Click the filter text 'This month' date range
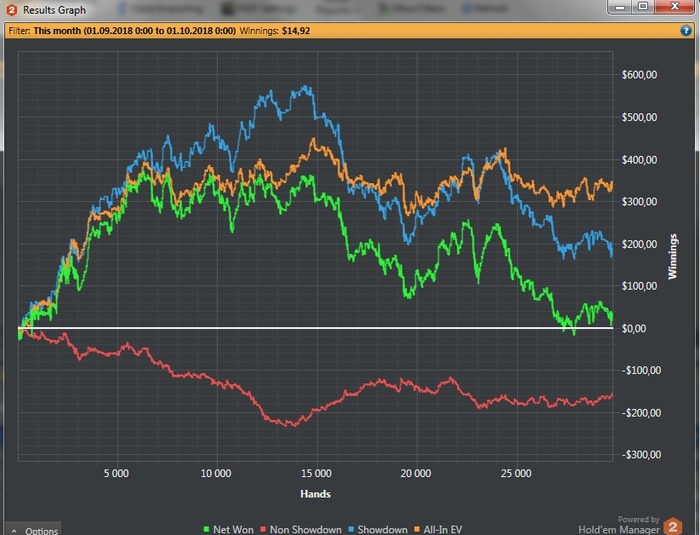 click(x=134, y=31)
